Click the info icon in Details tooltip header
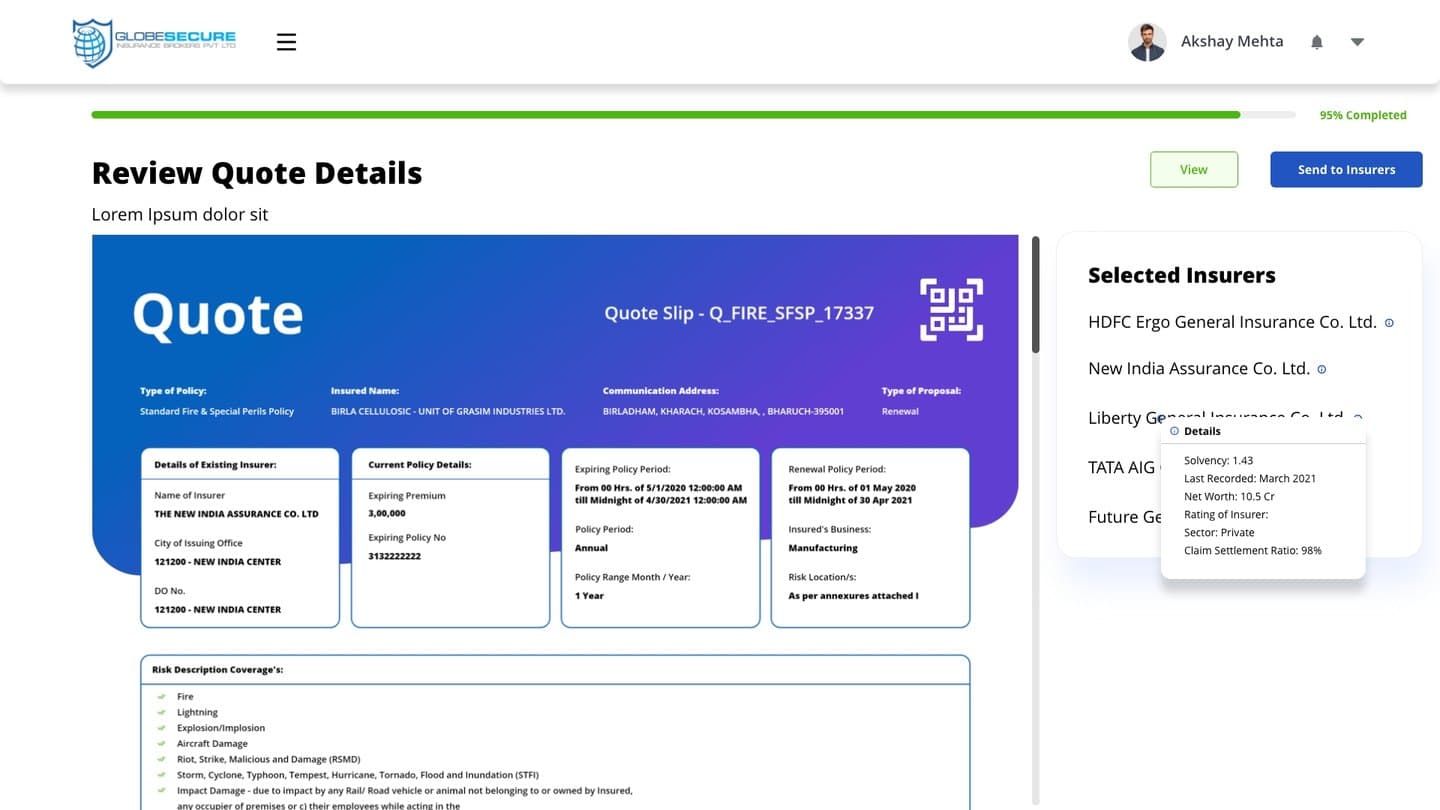This screenshot has width=1440, height=810. coord(1174,431)
